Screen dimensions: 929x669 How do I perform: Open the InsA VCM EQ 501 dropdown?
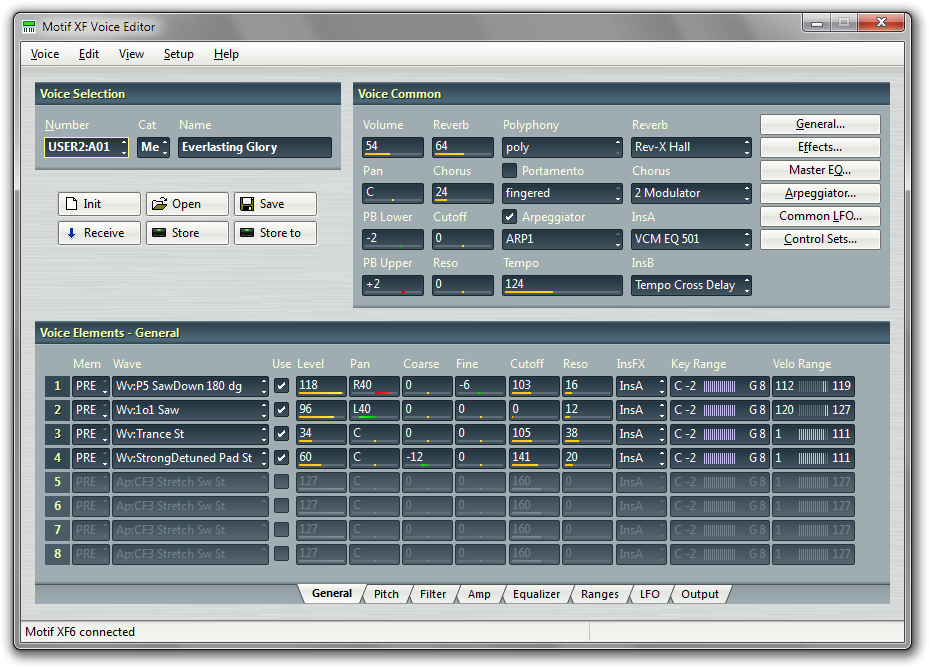click(691, 239)
